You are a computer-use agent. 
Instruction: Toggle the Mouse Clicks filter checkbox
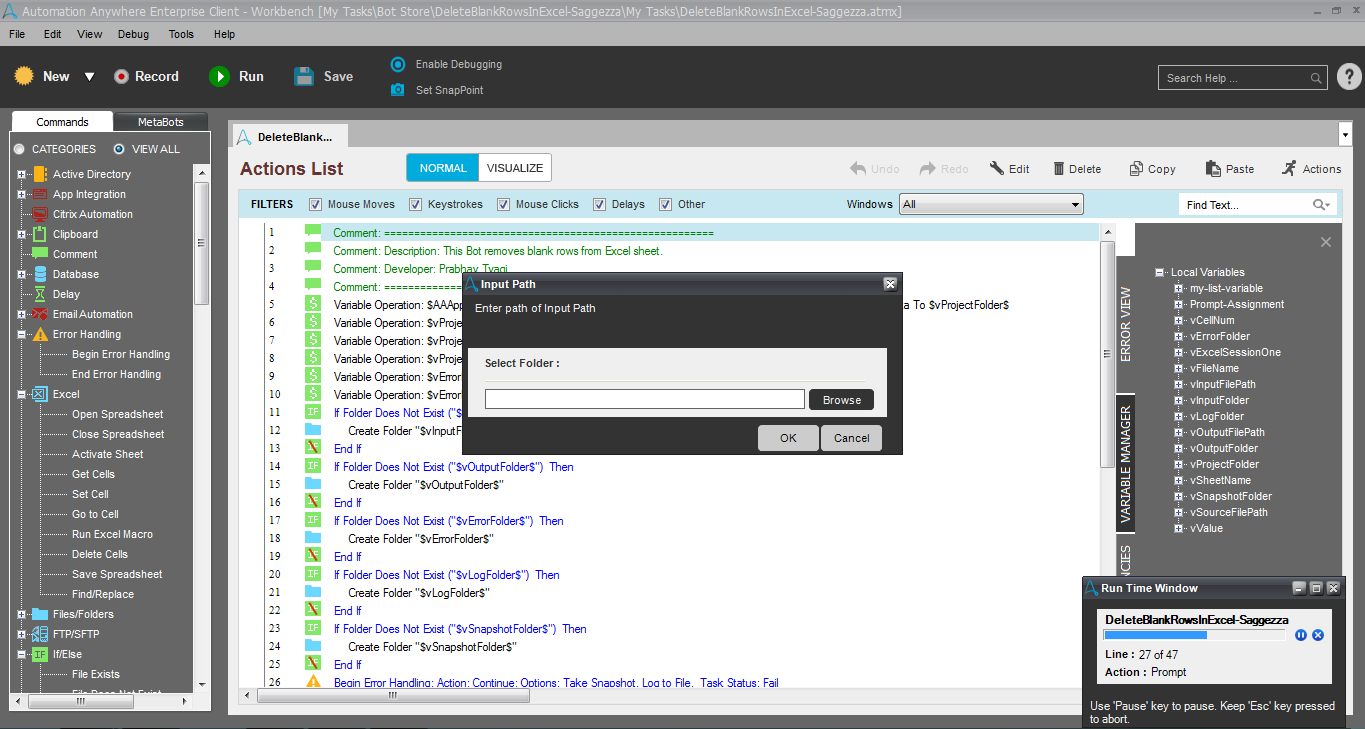(504, 204)
